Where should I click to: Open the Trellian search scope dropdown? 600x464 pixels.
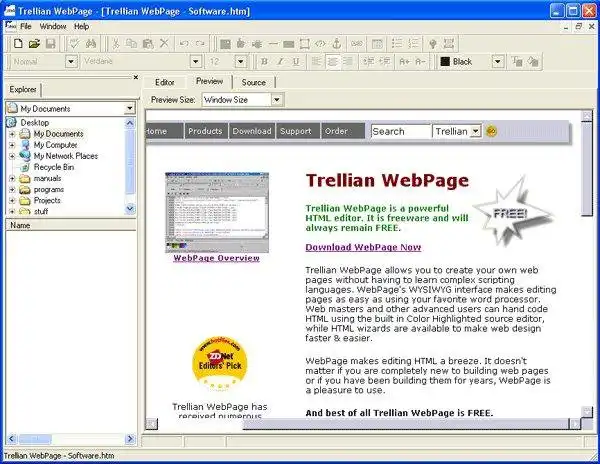(475, 131)
